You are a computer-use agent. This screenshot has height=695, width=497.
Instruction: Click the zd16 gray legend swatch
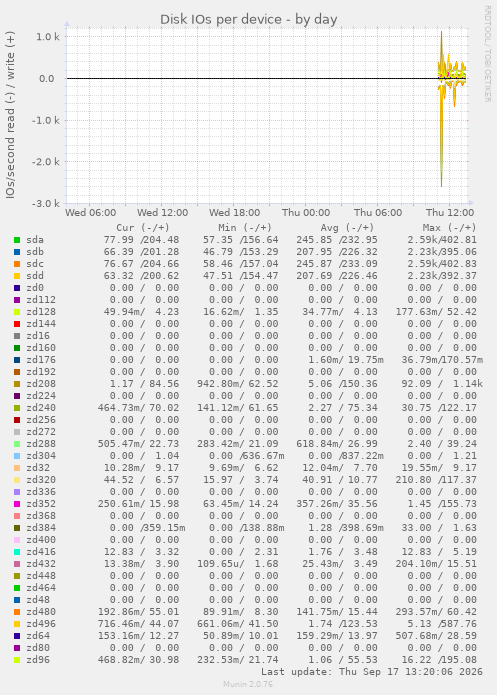pyautogui.click(x=17, y=336)
